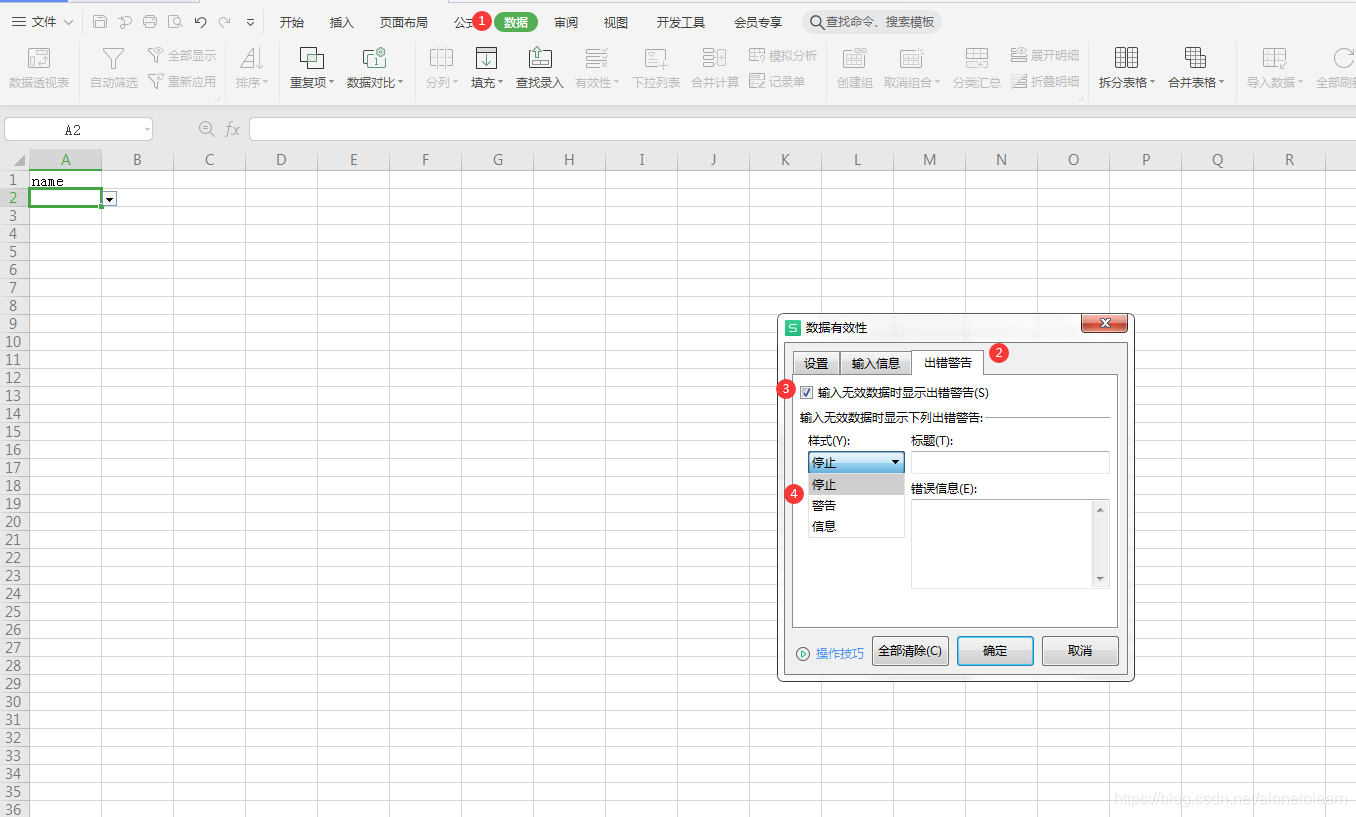Click the 合并表格 merge table icon

pos(1195,58)
